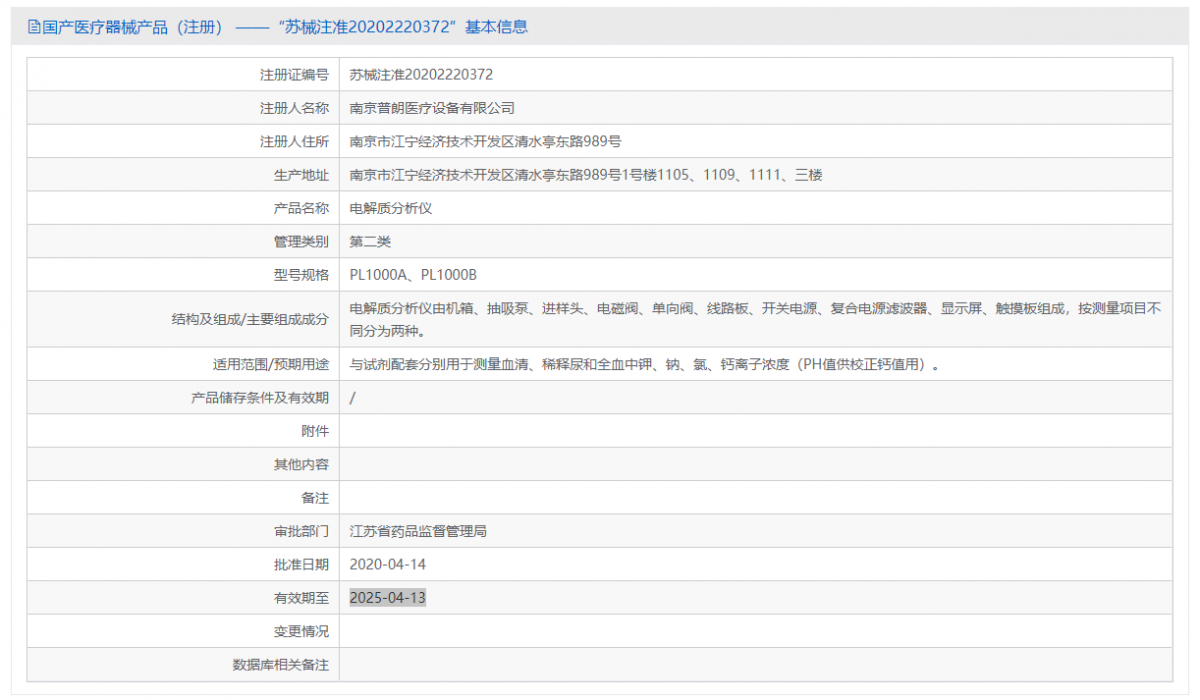The height and width of the screenshot is (700, 1200).
Task: Select production address containing 1号楼1105
Action: pos(586,175)
